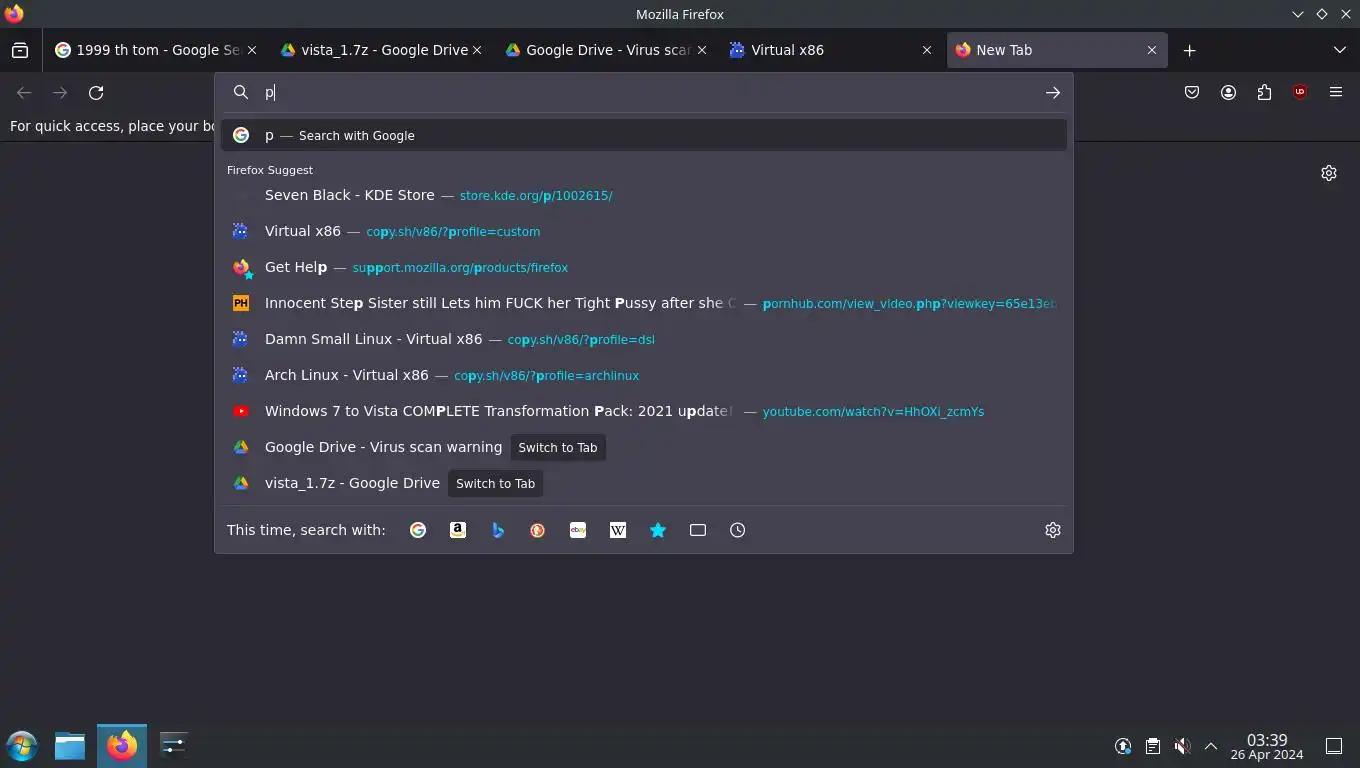
Task: Go back with the back arrow
Action: (x=24, y=92)
